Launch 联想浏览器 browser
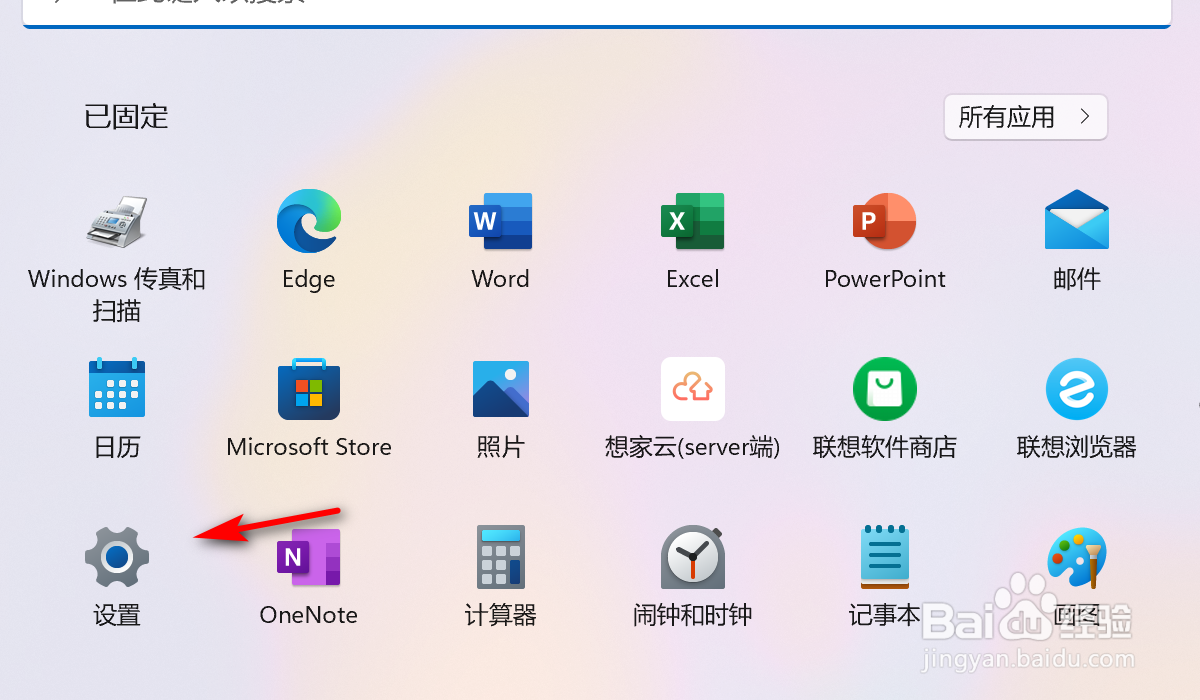This screenshot has width=1200, height=700. 1077,388
